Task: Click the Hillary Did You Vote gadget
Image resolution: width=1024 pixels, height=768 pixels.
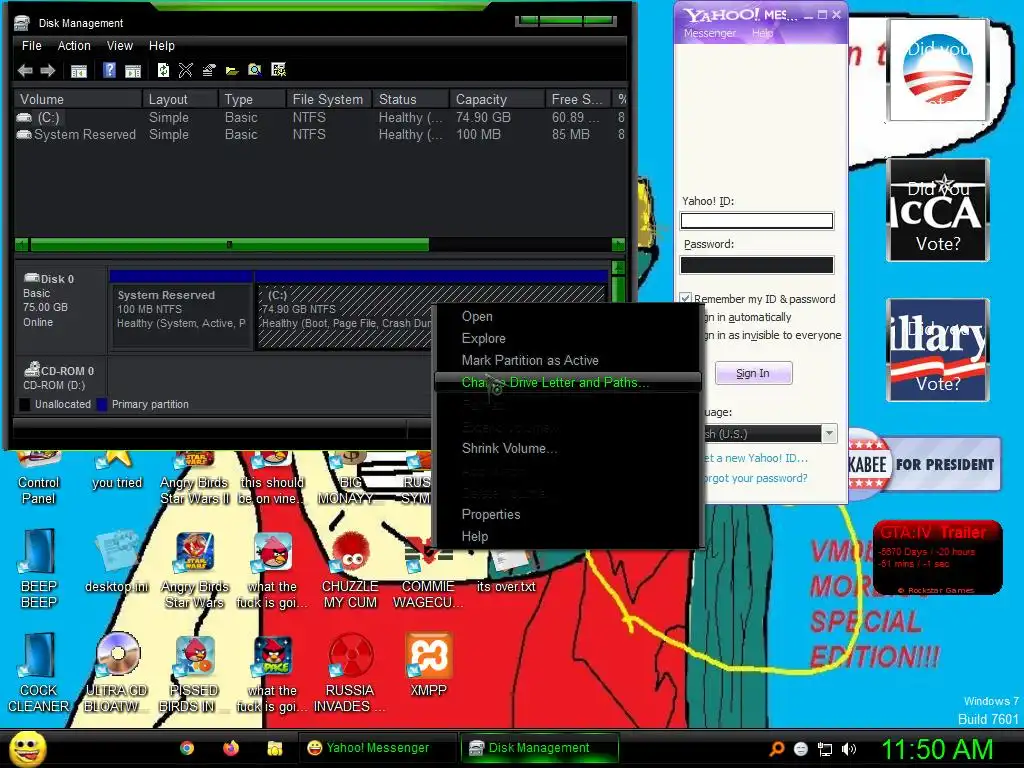Action: pos(938,350)
